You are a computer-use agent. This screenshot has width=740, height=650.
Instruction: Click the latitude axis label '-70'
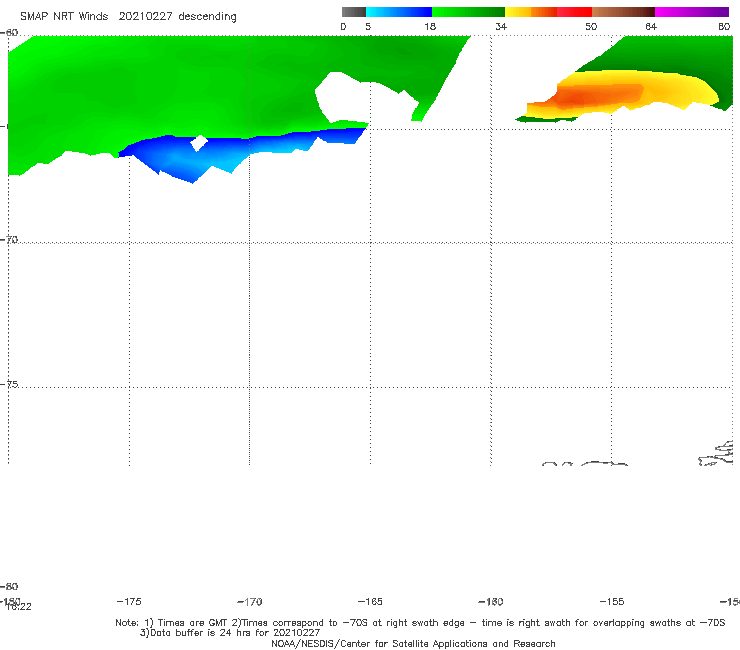point(9,240)
